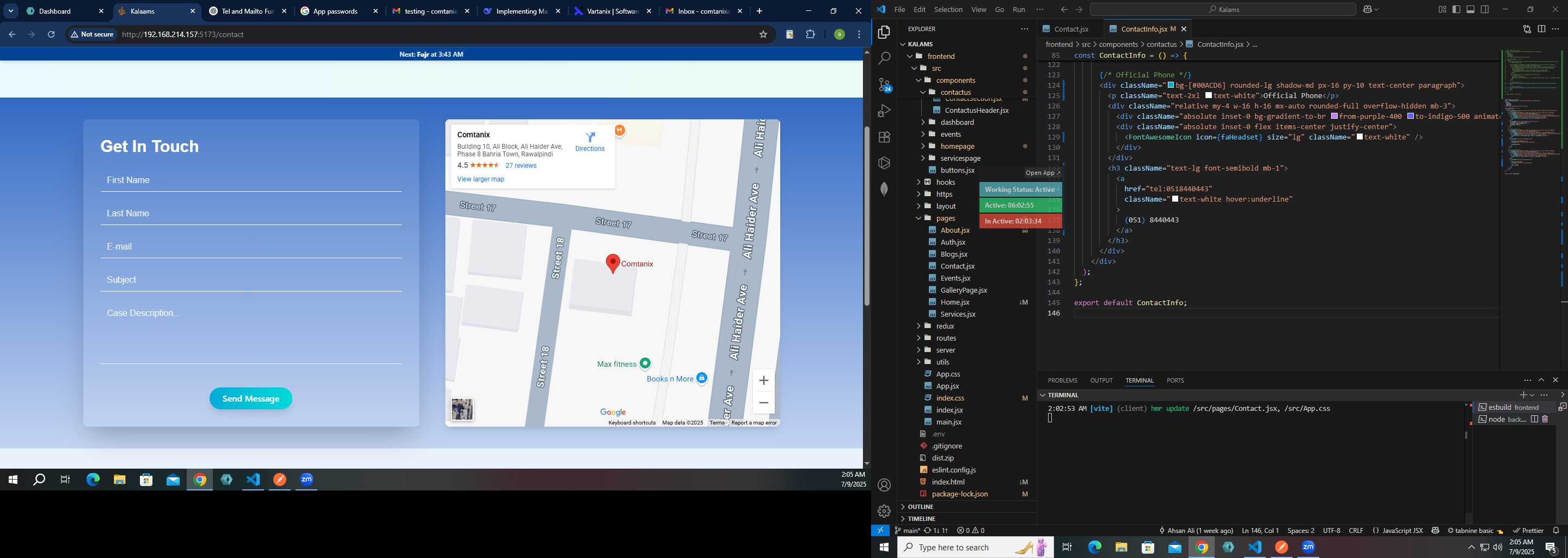Focus the First Name input field
The image size is (1568, 558).
251,180
